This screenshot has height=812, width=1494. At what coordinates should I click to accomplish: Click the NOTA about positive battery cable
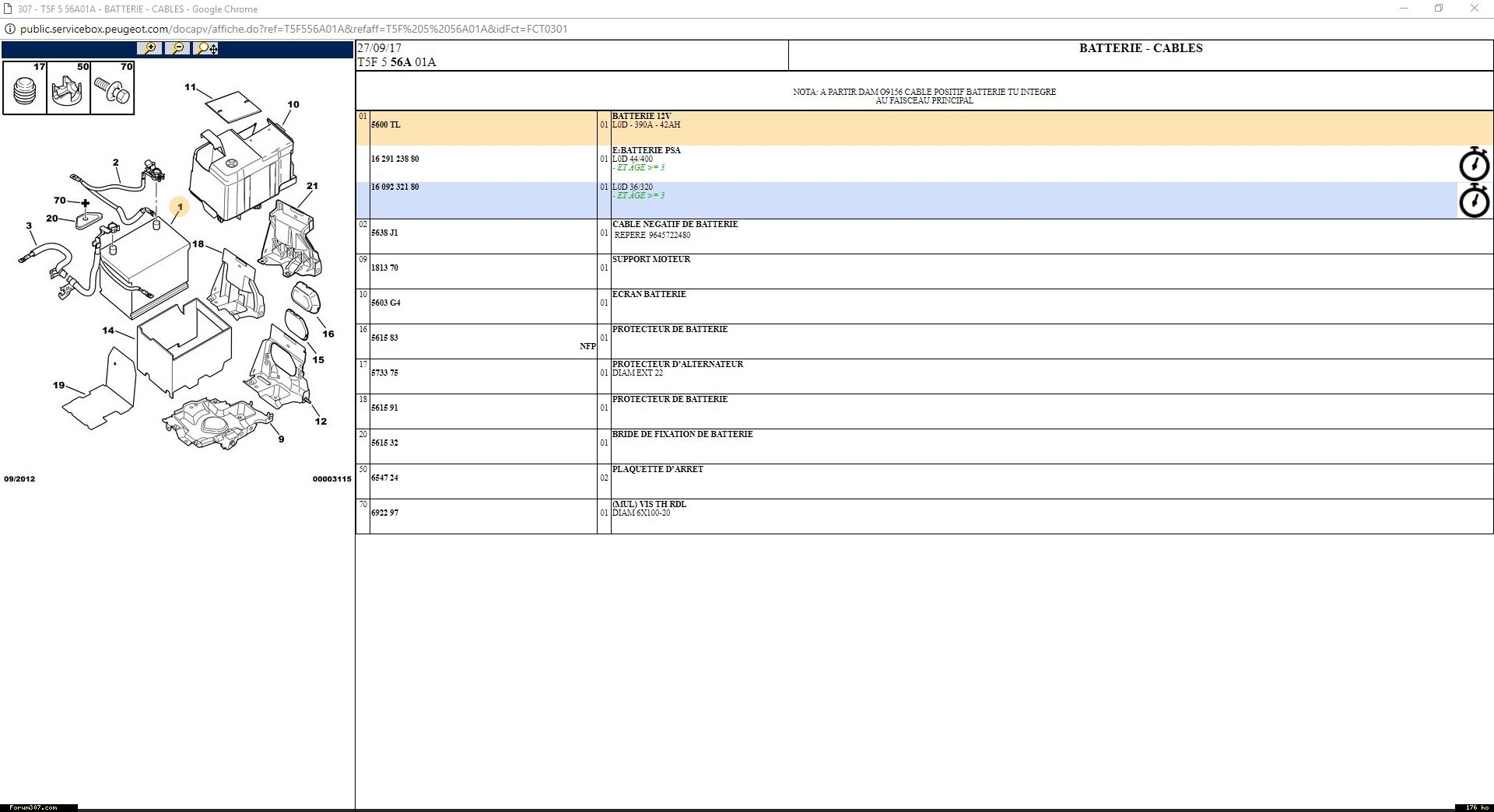924,96
